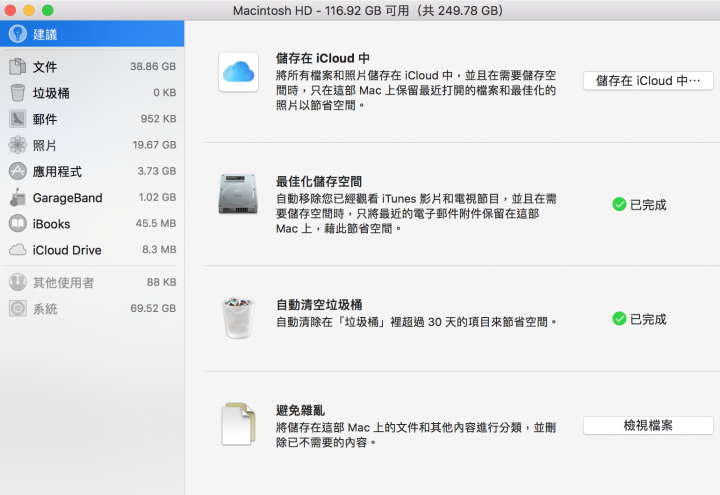Screen dimensions: 720x495
Task: Click the 系統 system gear icon
Action: [17, 309]
